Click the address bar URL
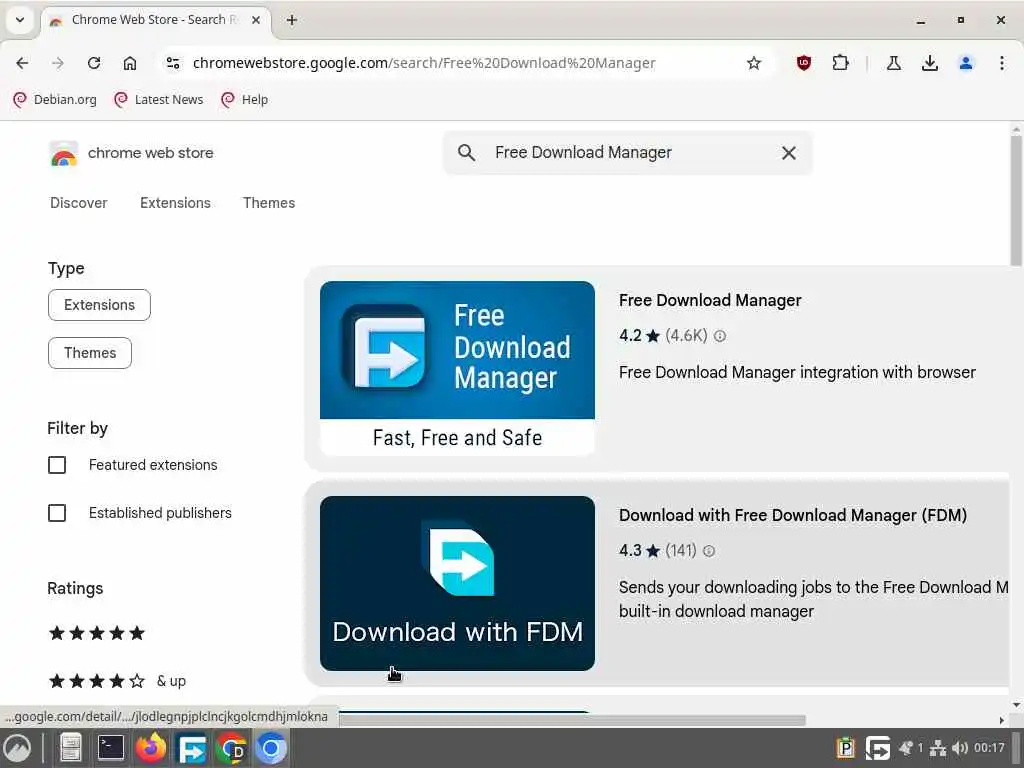The image size is (1024, 768). point(424,63)
